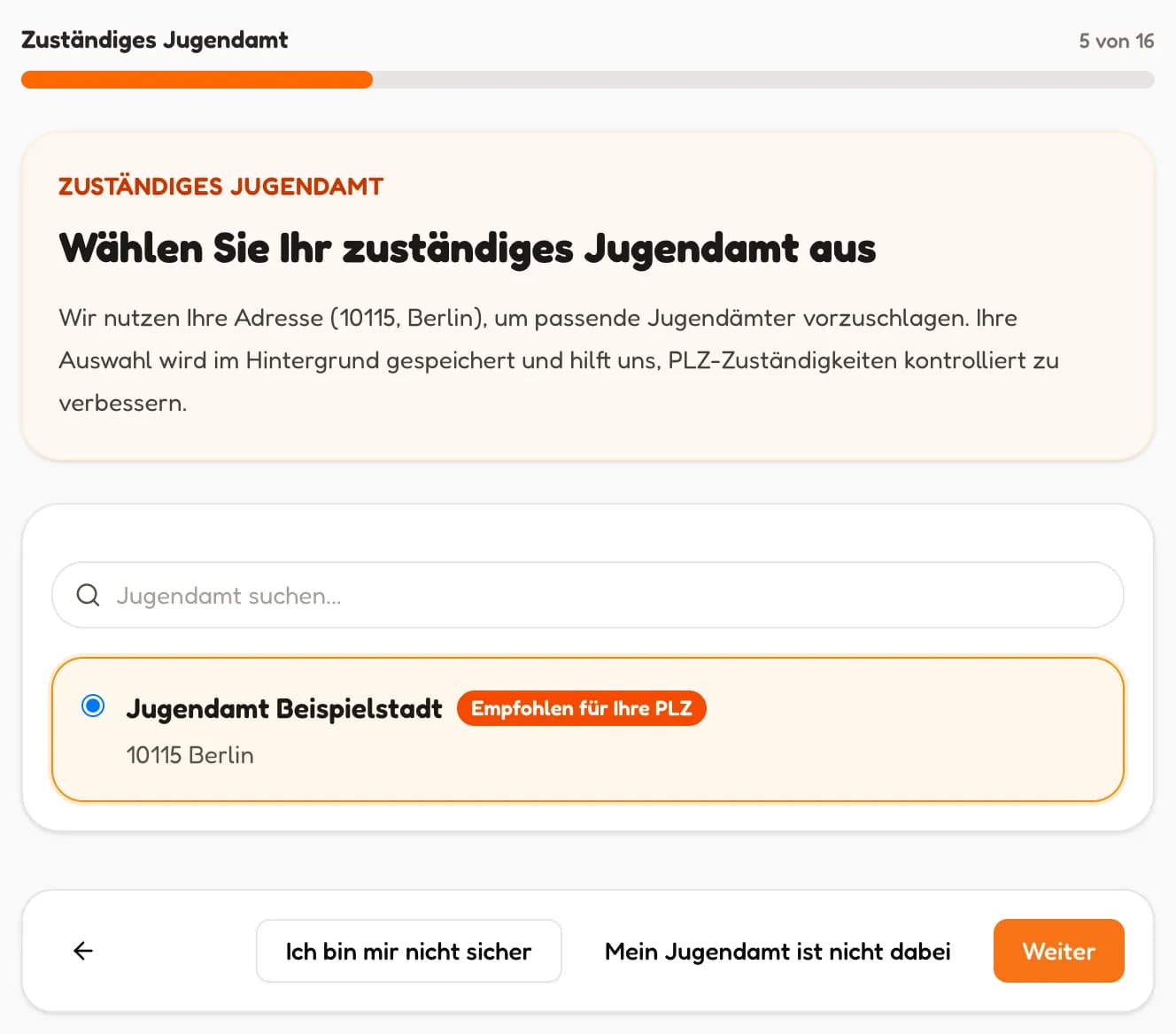1176x1034 pixels.
Task: Select the Jugendamt Beispielstadt radio button
Action: pyautogui.click(x=93, y=706)
